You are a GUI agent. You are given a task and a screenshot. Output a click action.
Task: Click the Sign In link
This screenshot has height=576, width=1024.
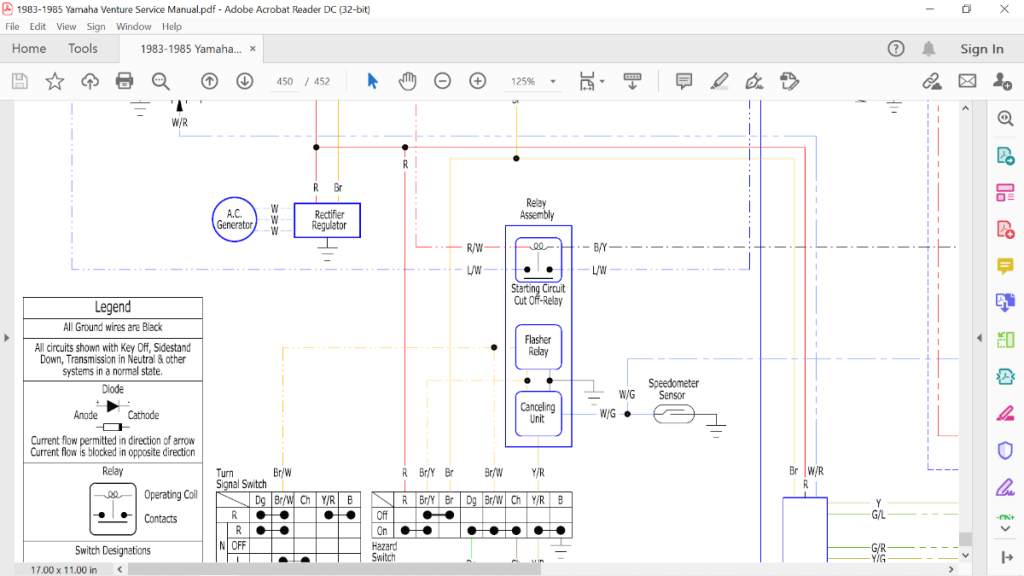tap(981, 49)
